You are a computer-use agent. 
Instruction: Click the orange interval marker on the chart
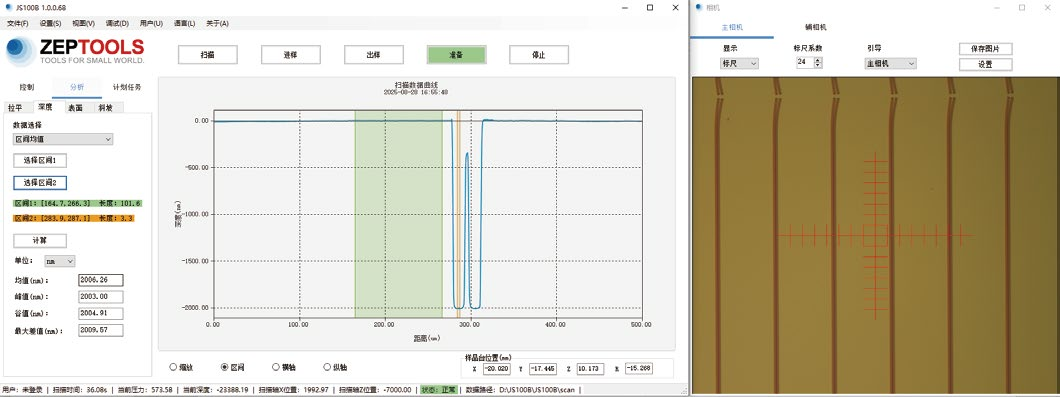458,213
